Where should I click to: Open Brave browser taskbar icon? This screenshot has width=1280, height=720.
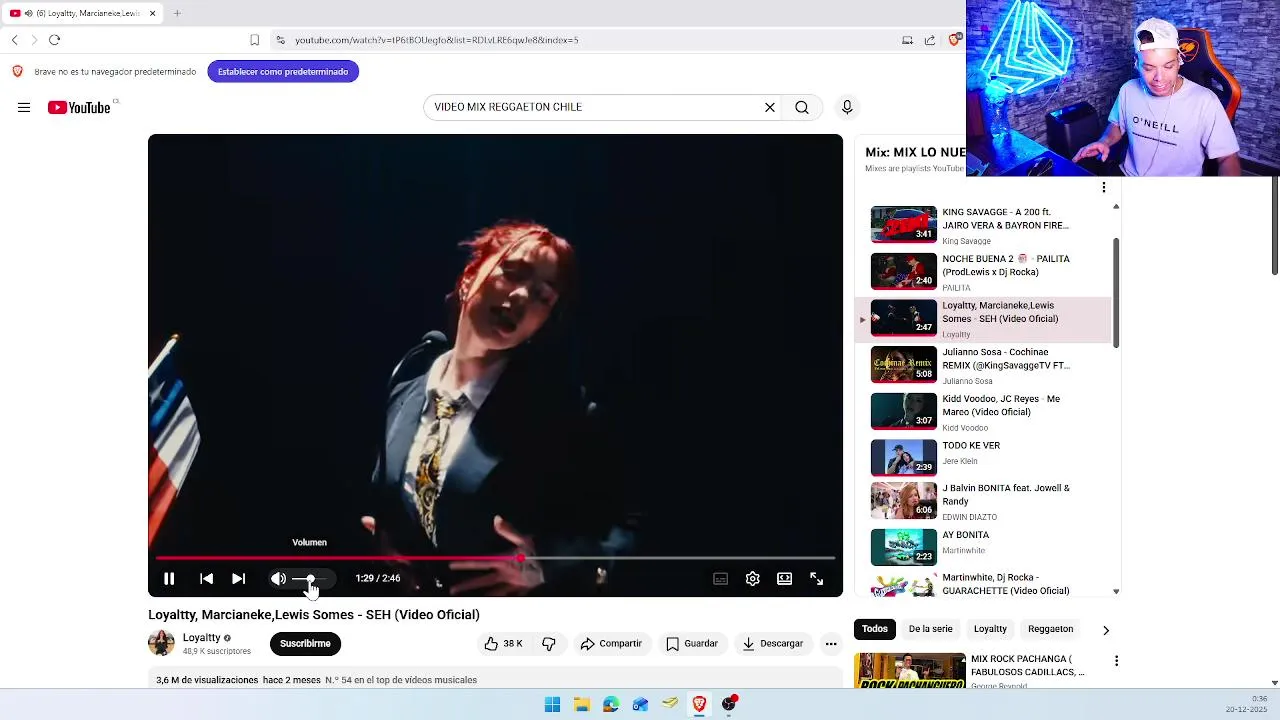coord(699,704)
